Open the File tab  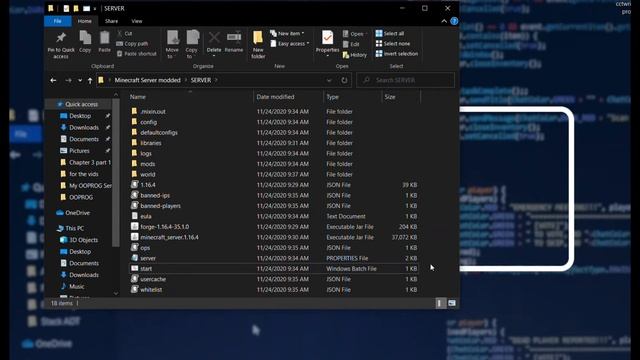[x=58, y=21]
